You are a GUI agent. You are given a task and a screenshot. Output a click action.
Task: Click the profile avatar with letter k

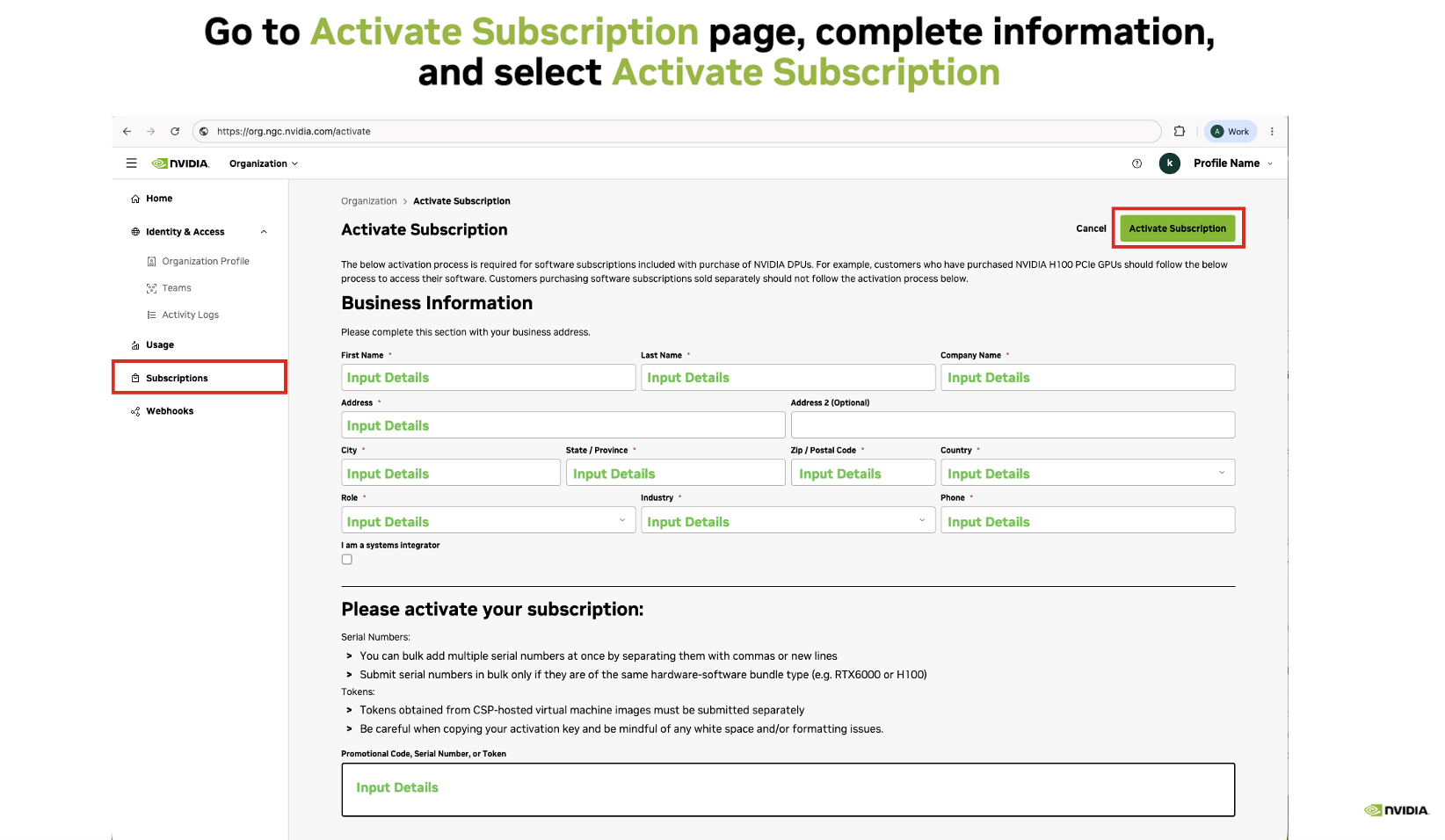(x=1170, y=163)
